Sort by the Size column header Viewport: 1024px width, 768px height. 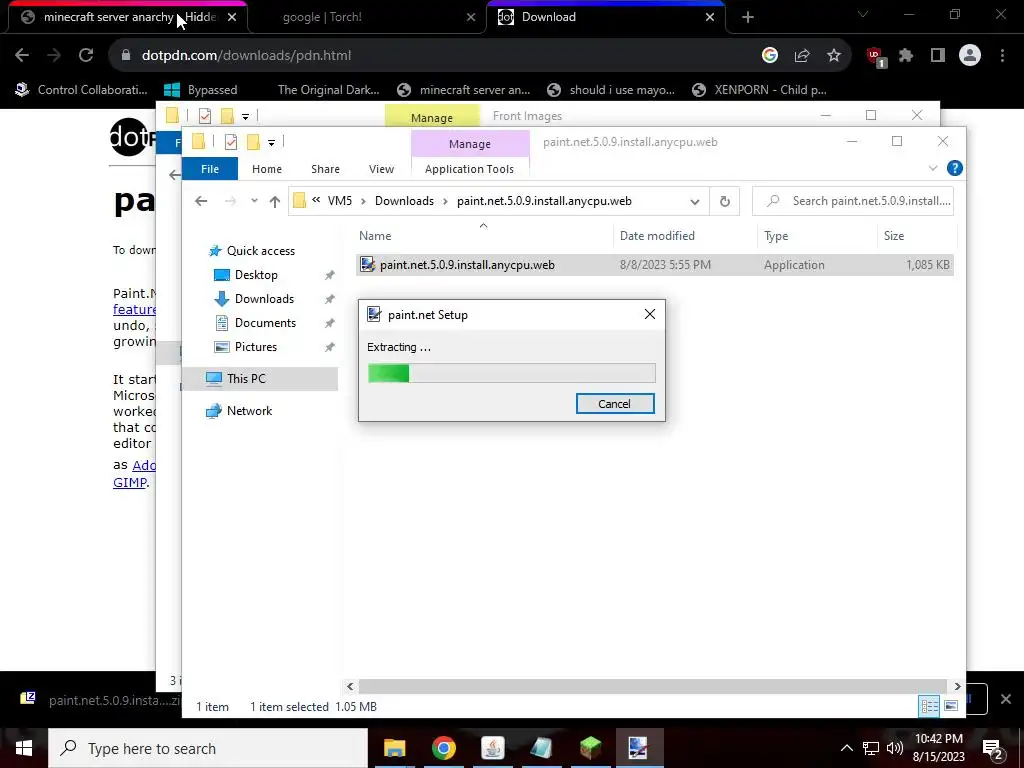pyautogui.click(x=893, y=236)
